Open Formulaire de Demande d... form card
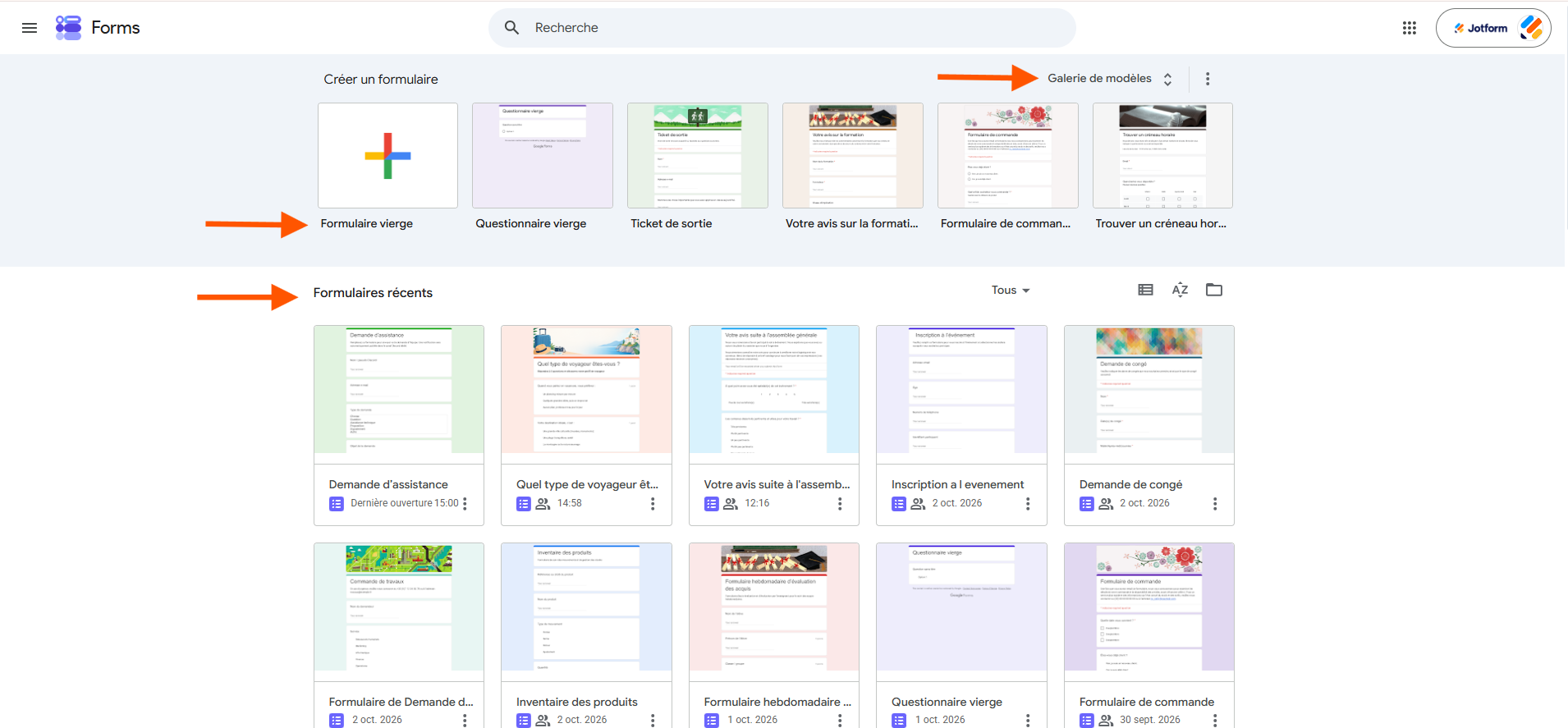The width and height of the screenshot is (1568, 728). pyautogui.click(x=399, y=635)
